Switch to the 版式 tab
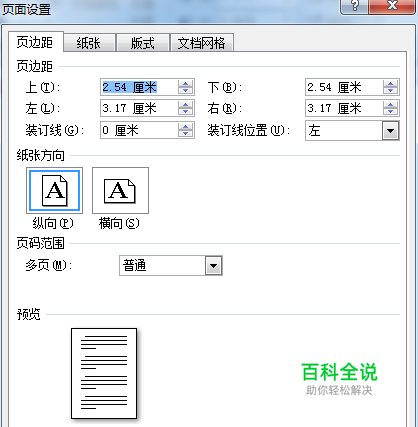Viewport: 418px width, 427px height. point(143,42)
